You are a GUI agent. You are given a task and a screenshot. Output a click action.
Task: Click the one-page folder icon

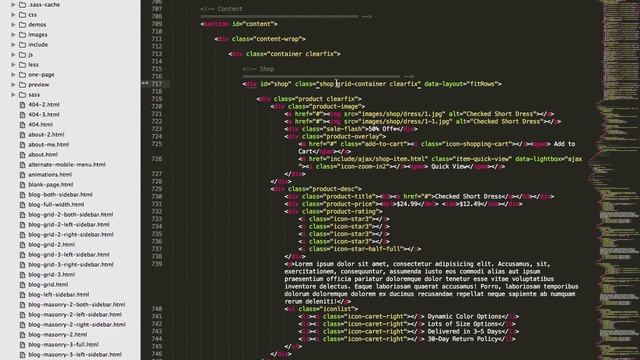(x=23, y=74)
